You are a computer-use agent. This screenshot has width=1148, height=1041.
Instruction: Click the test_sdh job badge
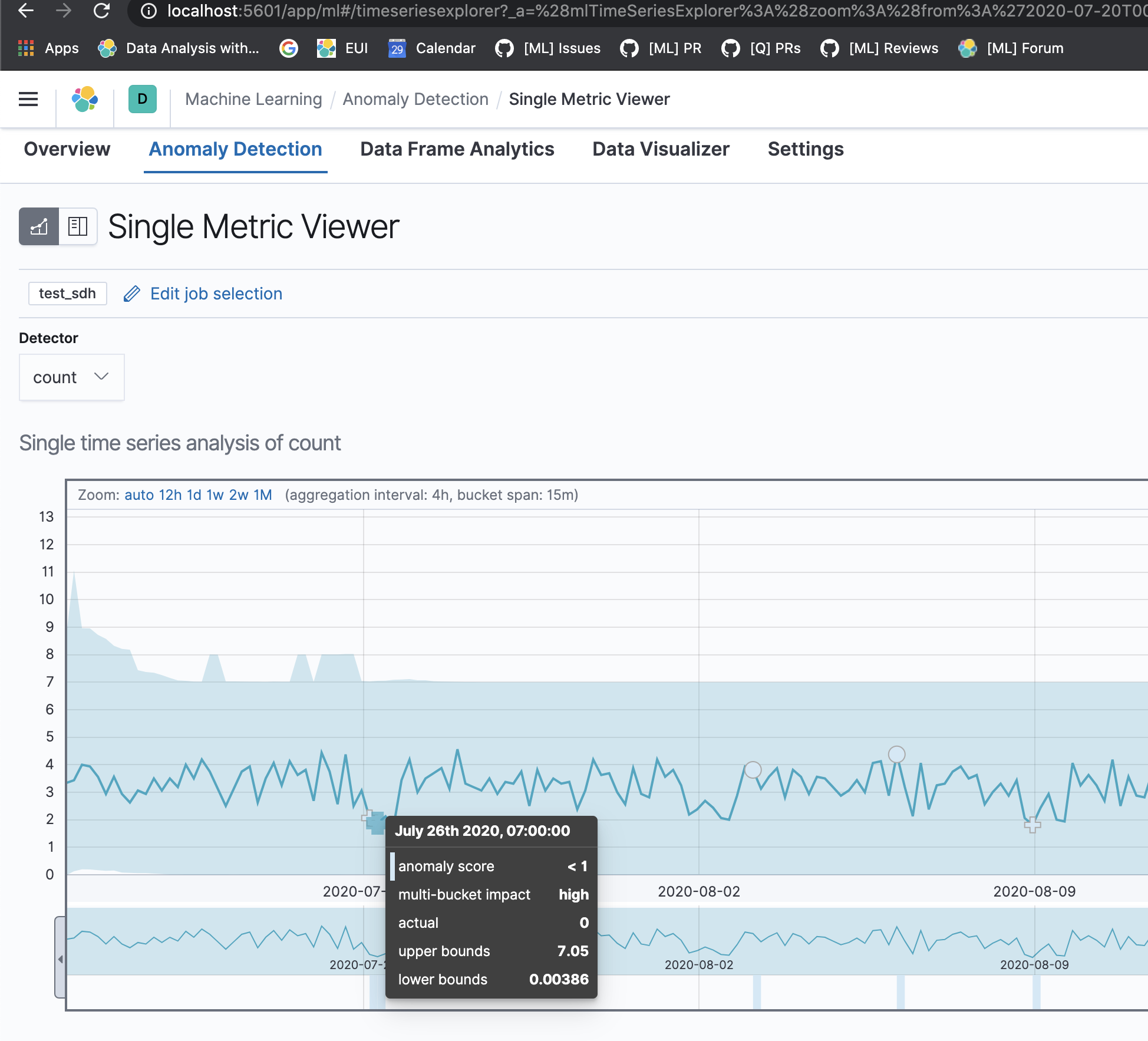(x=67, y=293)
